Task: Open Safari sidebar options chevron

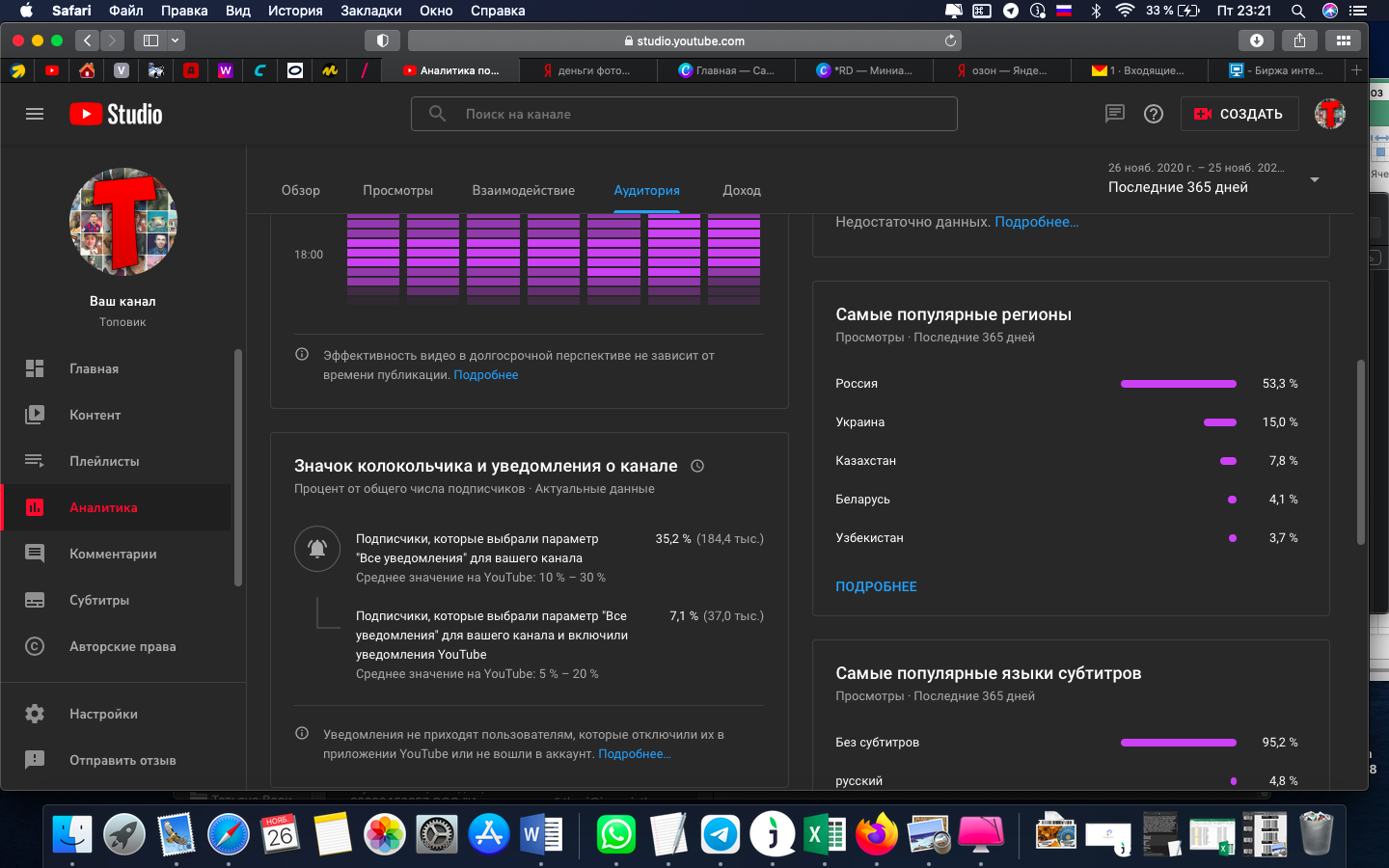Action: [x=176, y=41]
